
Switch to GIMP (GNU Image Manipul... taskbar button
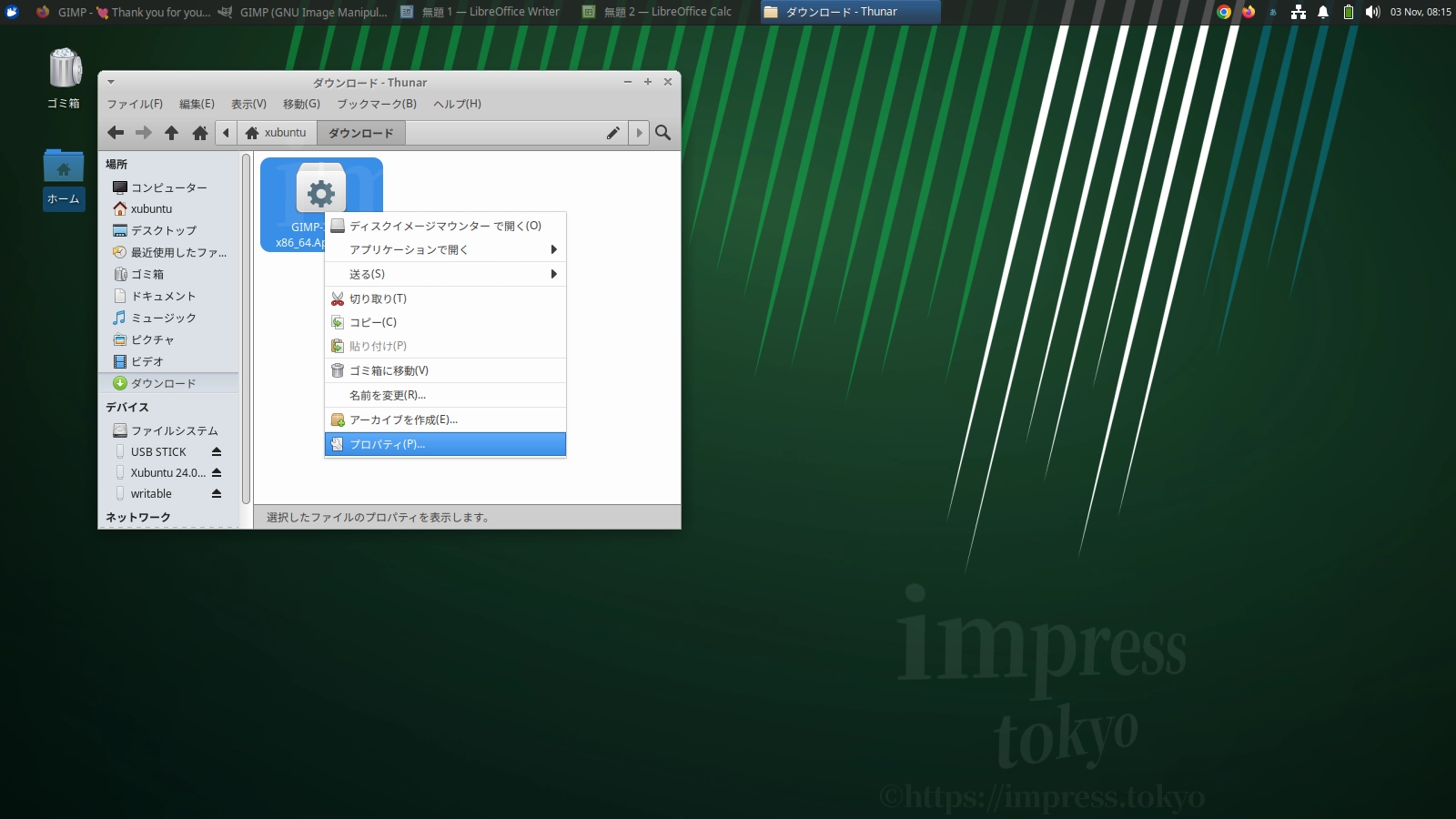point(304,12)
